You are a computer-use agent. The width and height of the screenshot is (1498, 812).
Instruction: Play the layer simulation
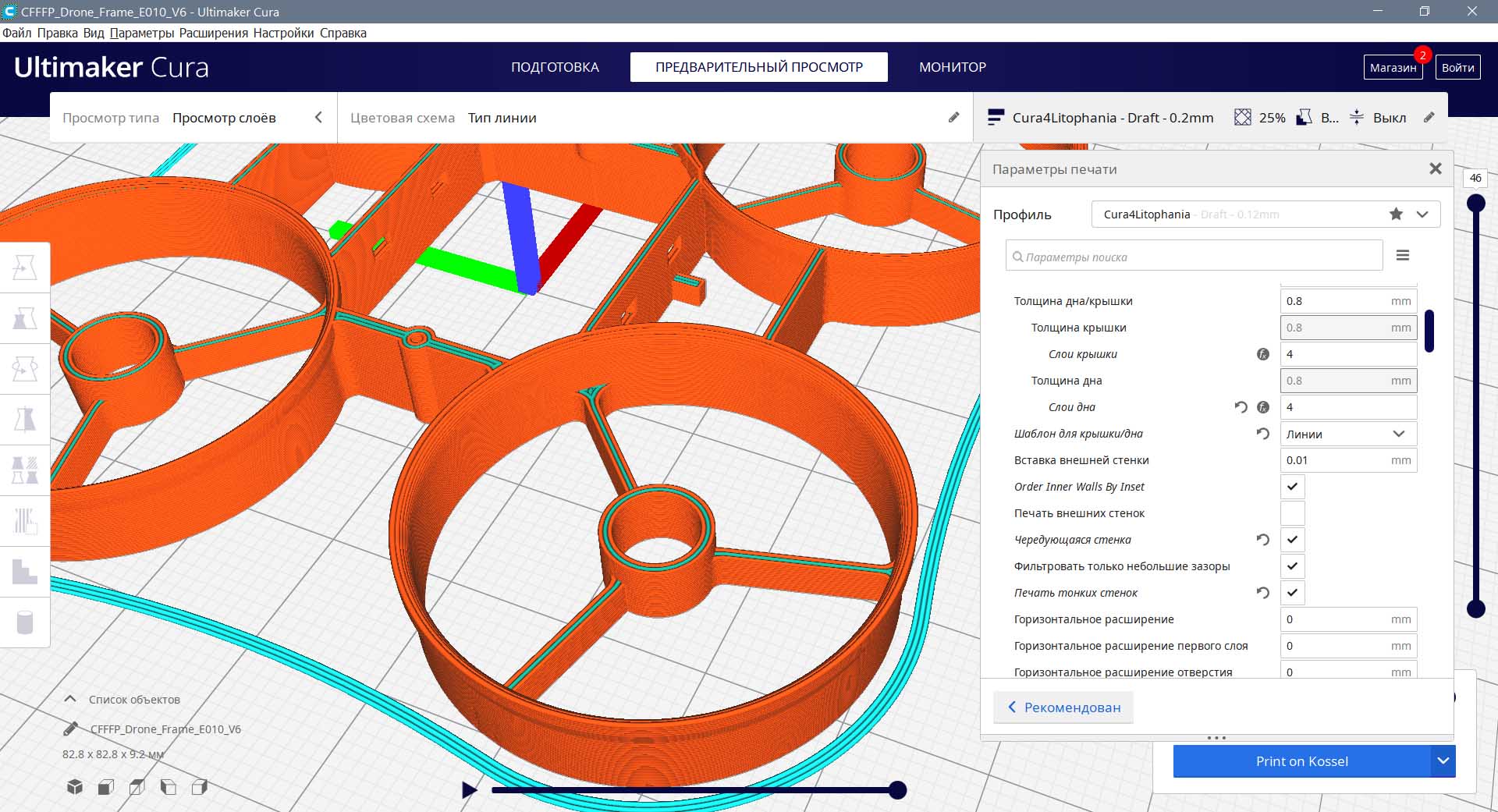click(469, 790)
